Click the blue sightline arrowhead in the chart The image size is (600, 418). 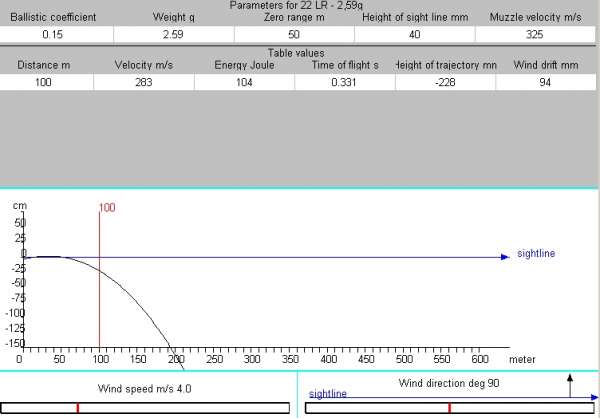[503, 257]
